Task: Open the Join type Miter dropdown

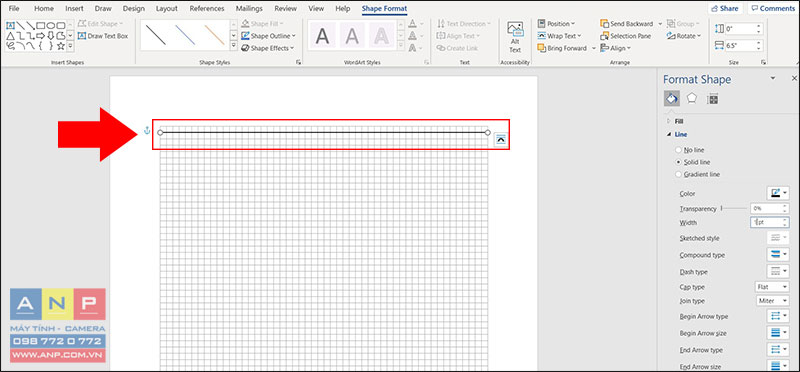Action: coord(772,301)
